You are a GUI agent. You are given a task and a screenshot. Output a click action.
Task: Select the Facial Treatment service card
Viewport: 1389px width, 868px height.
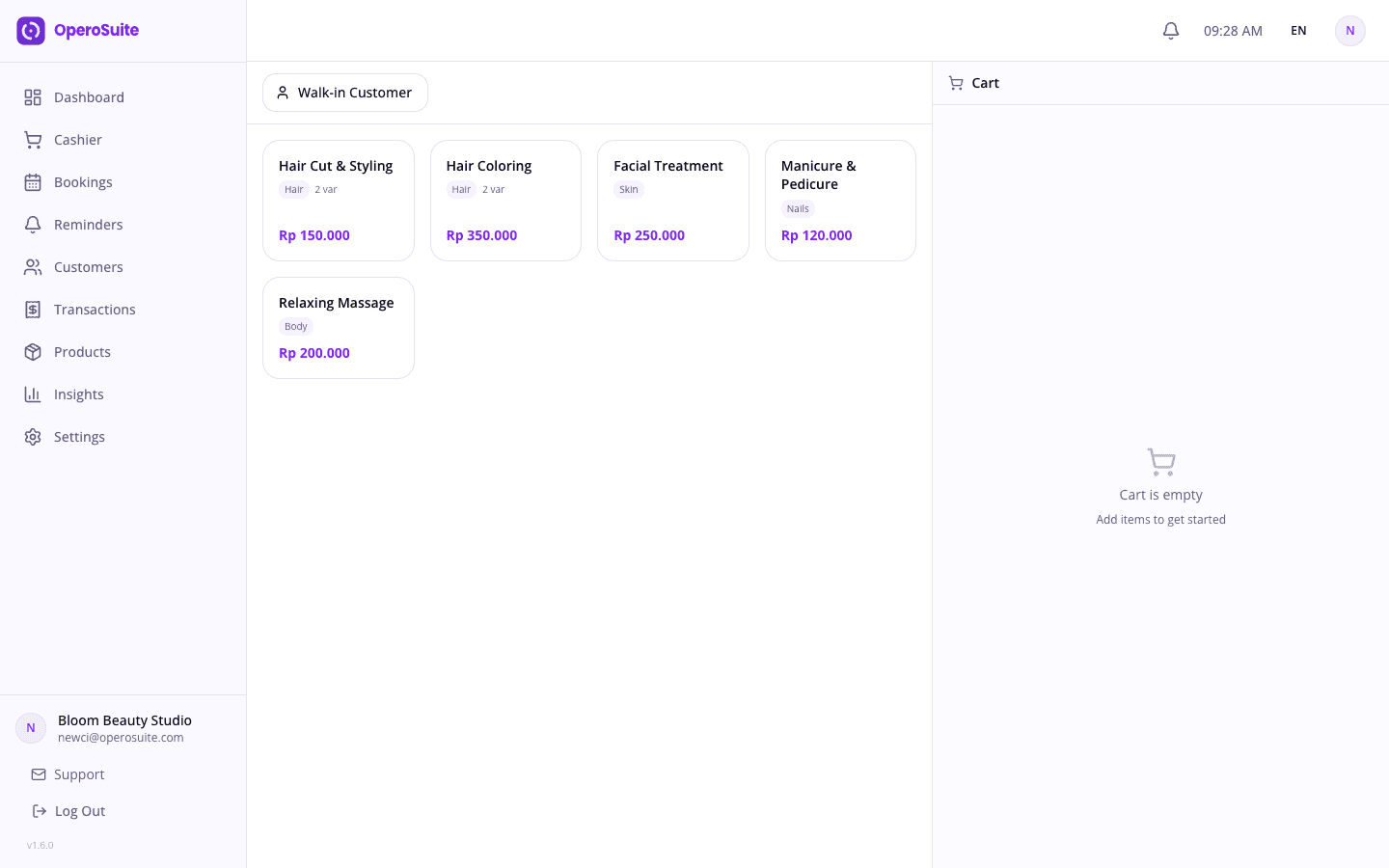(672, 201)
